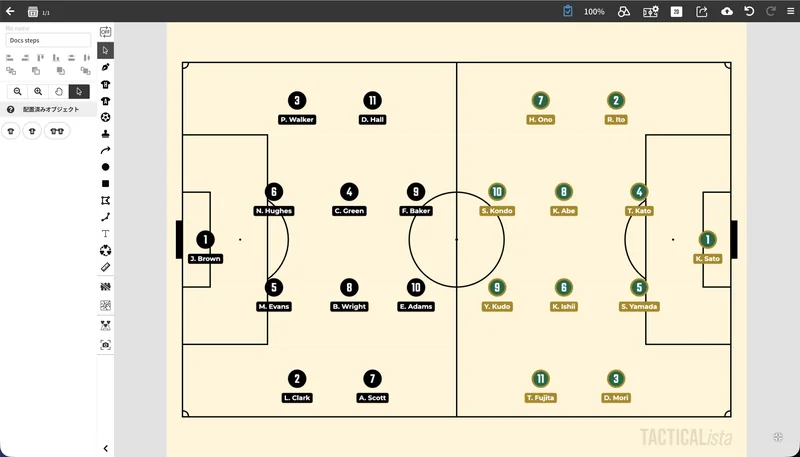Screen dimensions: 800x457
Task: Click the blue clipboard check icon
Action: click(x=567, y=11)
